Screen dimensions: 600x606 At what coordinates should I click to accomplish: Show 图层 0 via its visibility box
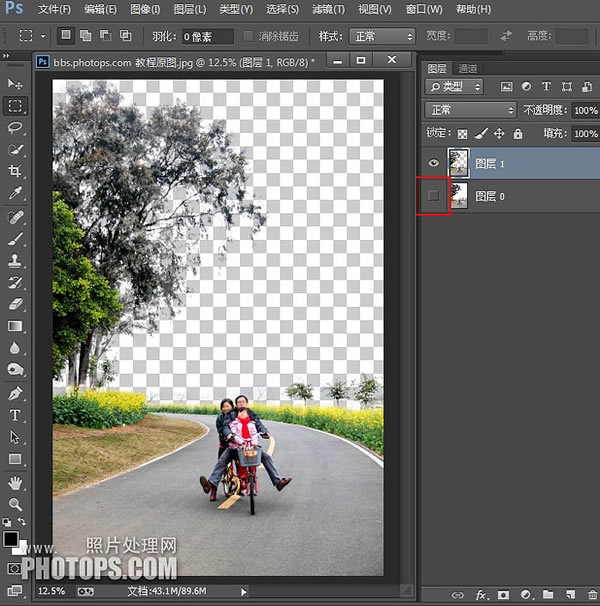click(x=434, y=196)
